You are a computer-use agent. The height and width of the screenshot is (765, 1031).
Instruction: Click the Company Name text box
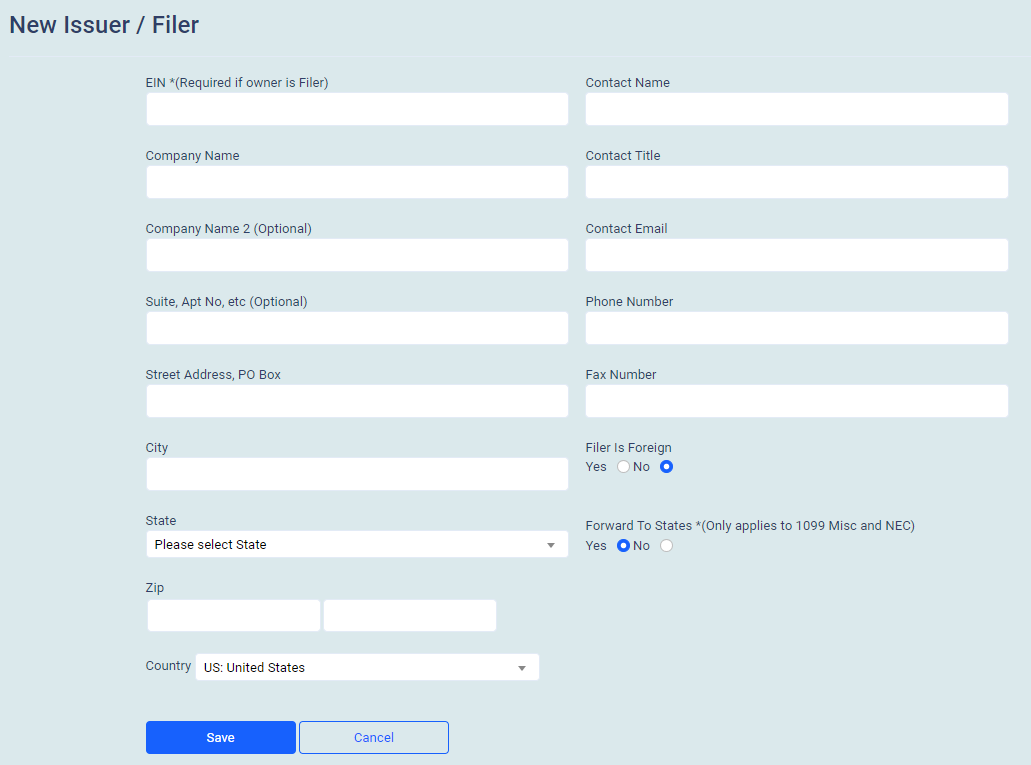(x=357, y=182)
